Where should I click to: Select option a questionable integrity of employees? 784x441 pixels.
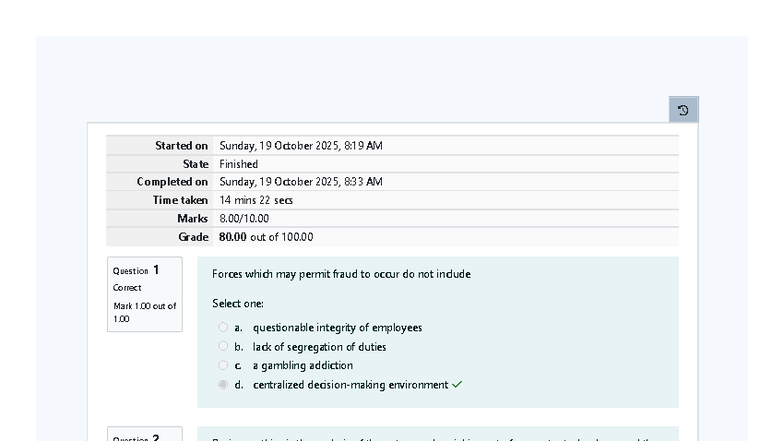pyautogui.click(x=223, y=327)
